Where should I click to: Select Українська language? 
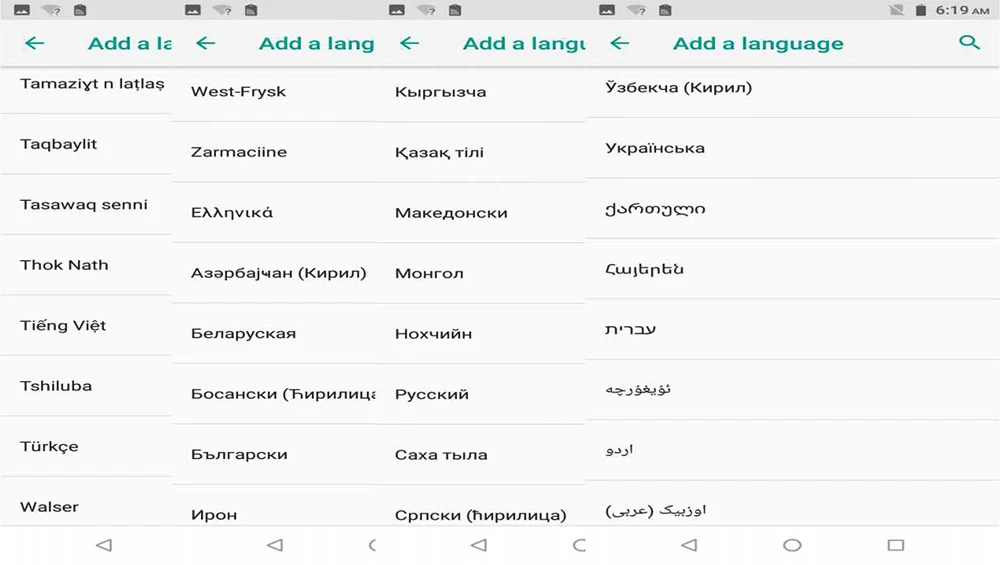pos(793,148)
